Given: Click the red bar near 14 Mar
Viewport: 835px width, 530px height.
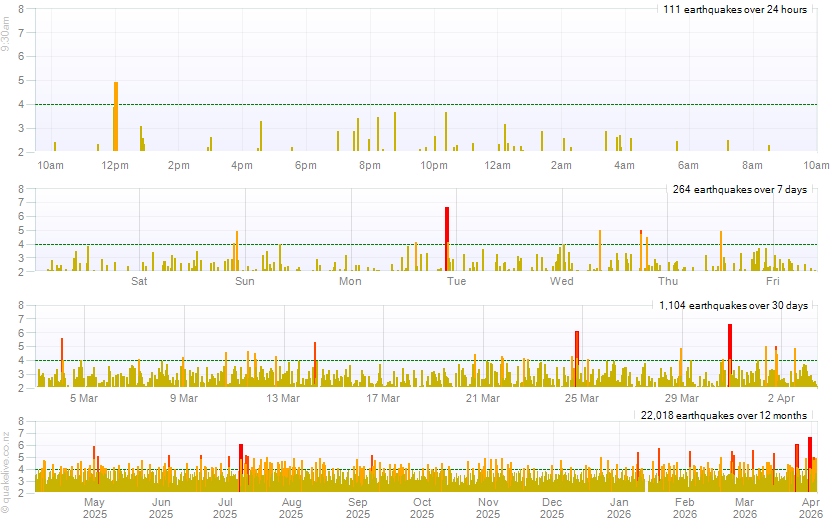Looking at the screenshot, I should pyautogui.click(x=315, y=364).
